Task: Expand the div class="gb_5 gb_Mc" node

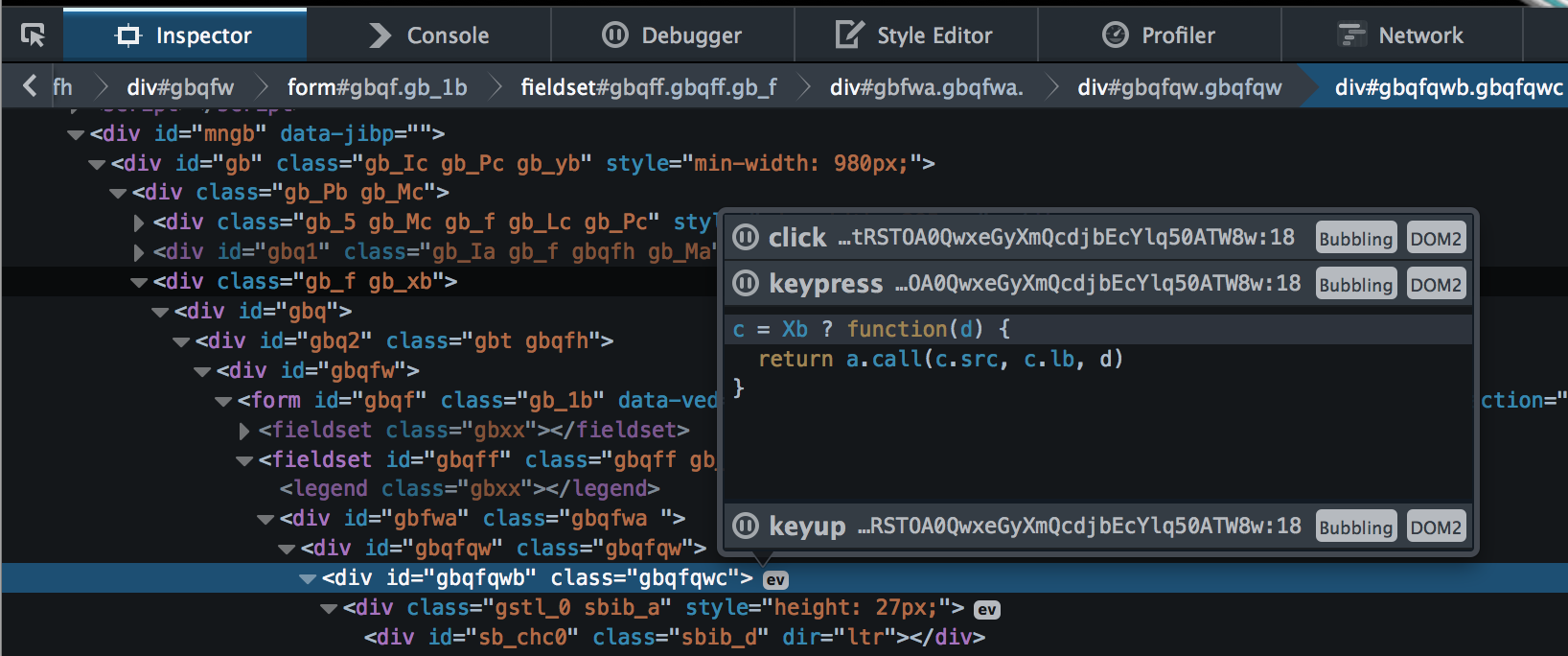Action: [x=139, y=223]
